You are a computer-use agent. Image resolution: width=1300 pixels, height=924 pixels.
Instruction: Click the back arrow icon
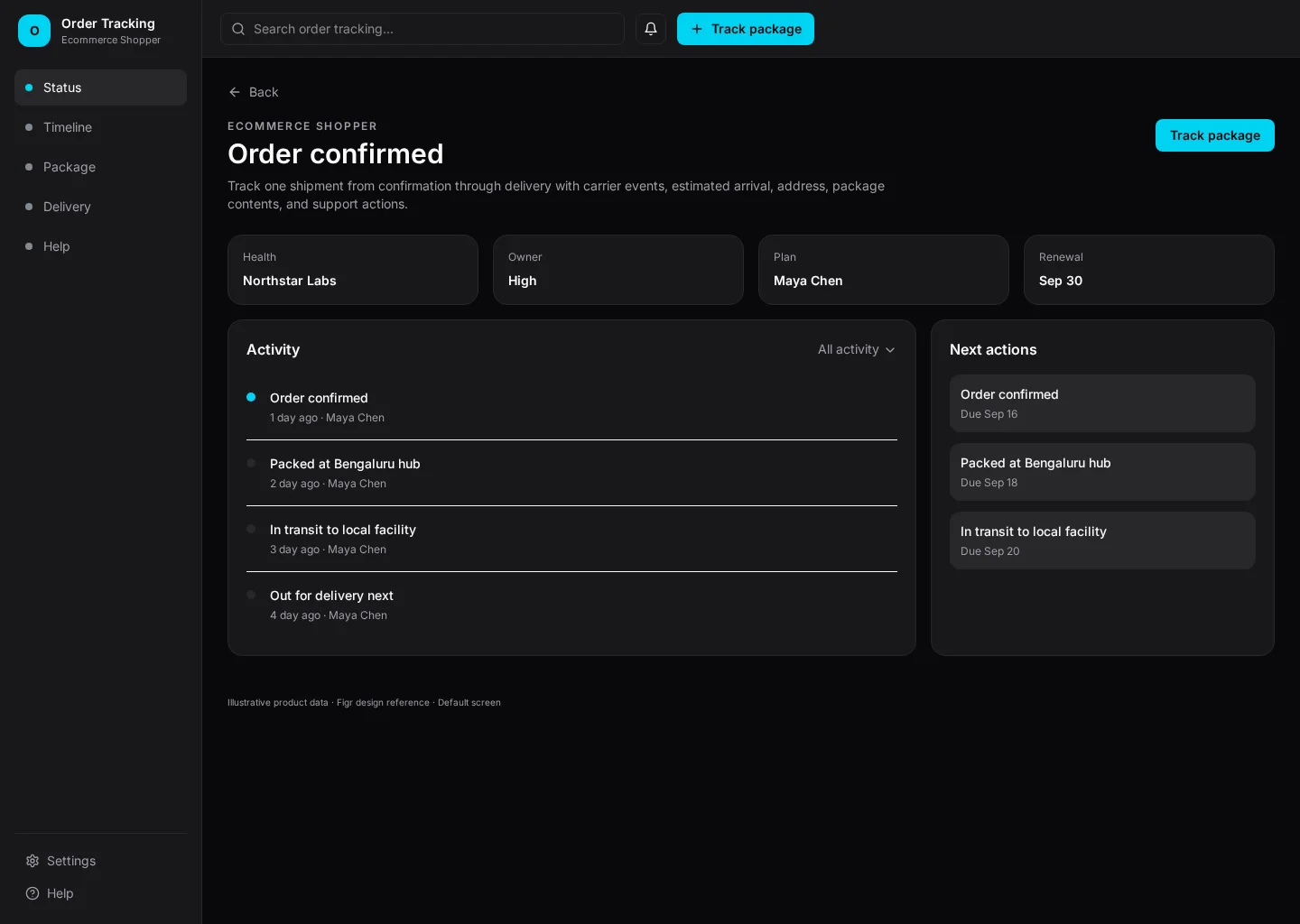[235, 92]
